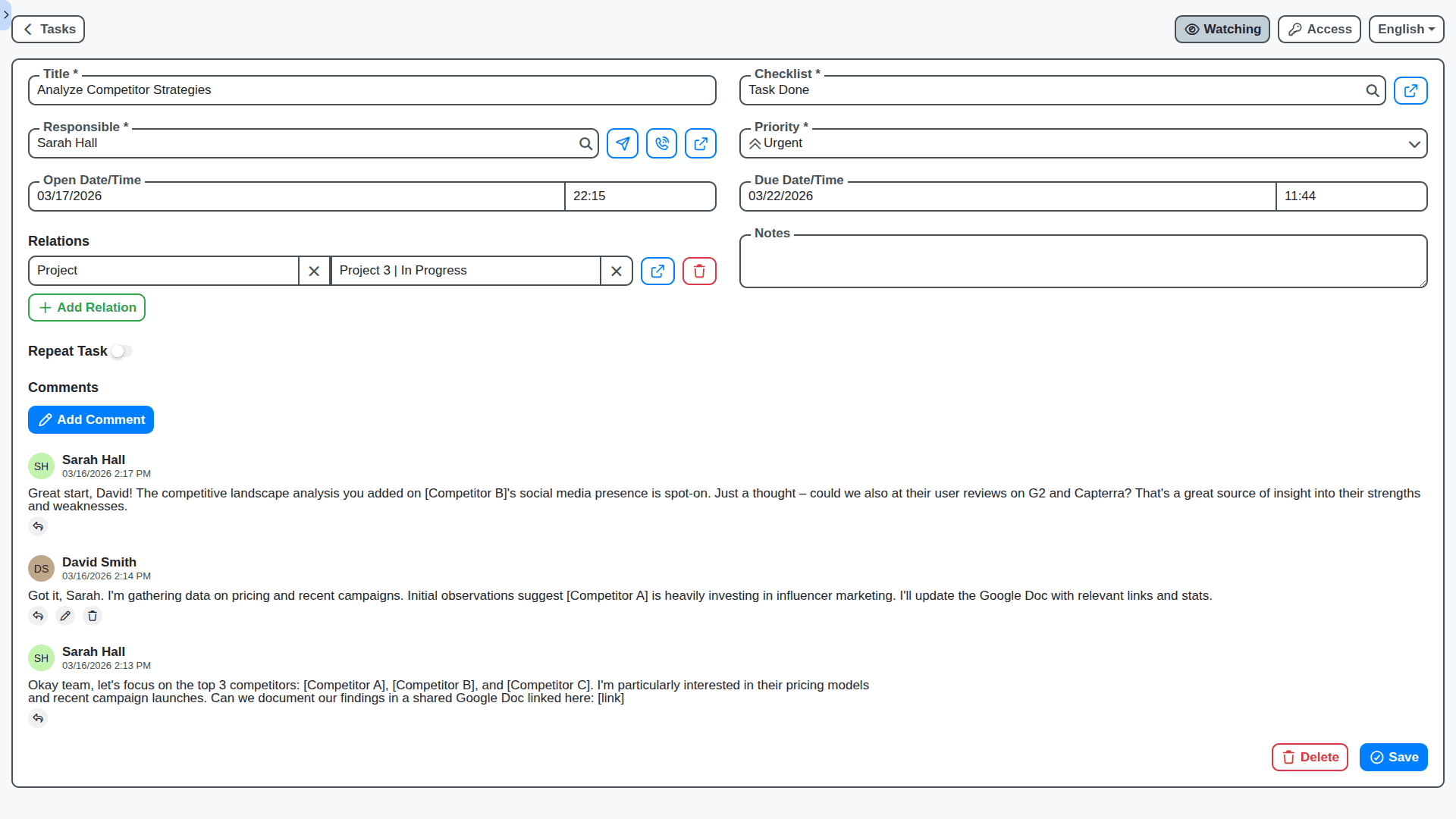Open the English language dropdown
1456x819 pixels.
coord(1406,29)
